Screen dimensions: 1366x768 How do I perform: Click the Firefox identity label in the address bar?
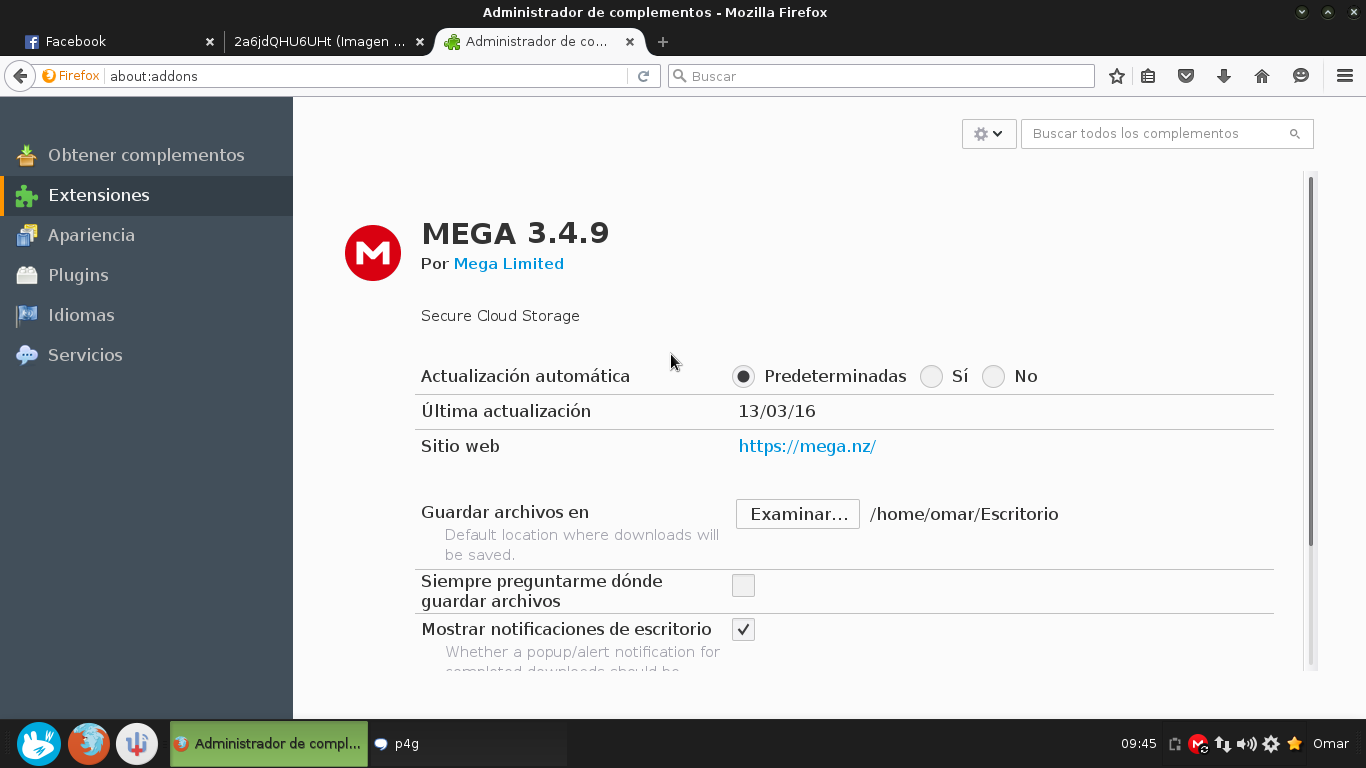(x=71, y=76)
